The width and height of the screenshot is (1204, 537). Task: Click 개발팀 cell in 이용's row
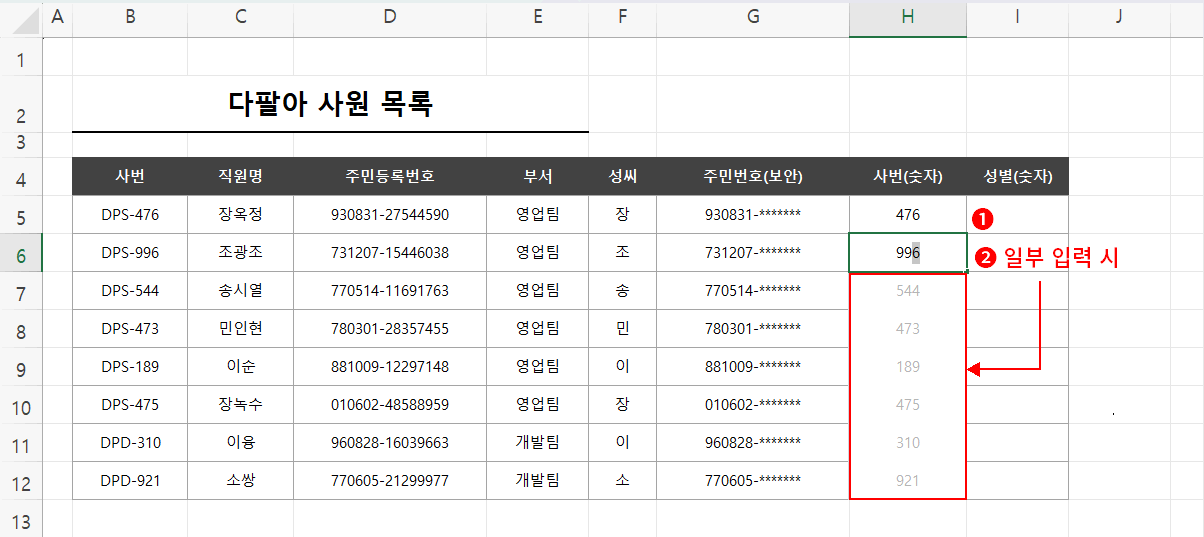pos(538,443)
